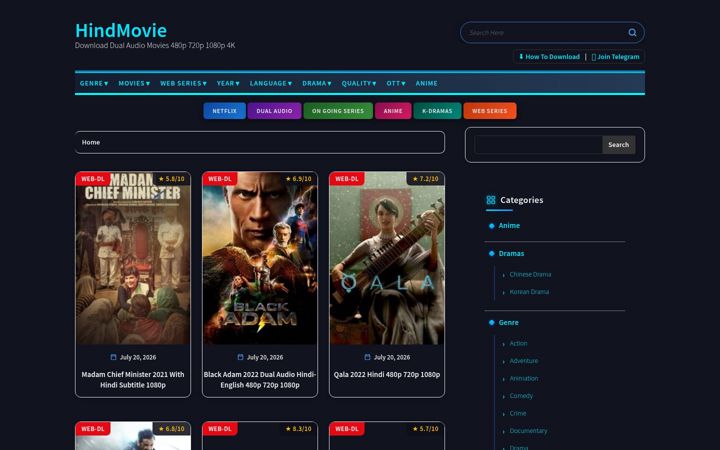Open the OTT dropdown menu
The width and height of the screenshot is (720, 450).
[396, 83]
